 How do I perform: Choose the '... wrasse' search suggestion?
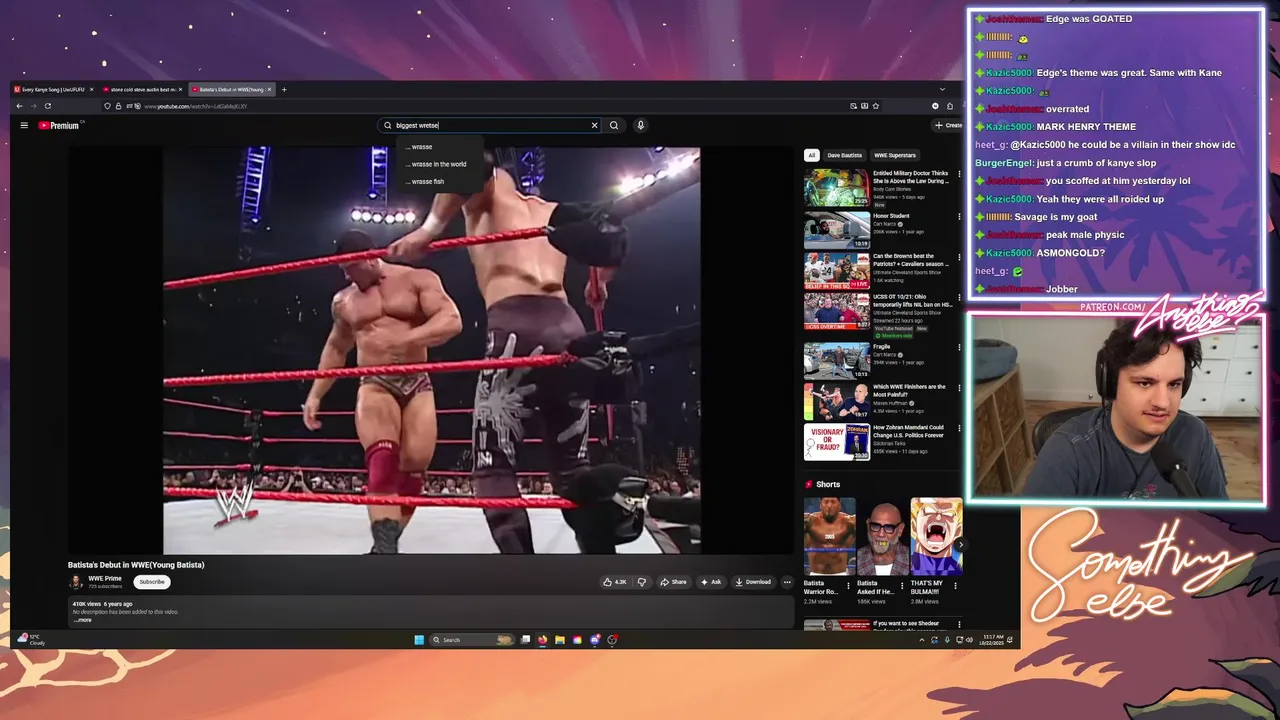(440, 147)
